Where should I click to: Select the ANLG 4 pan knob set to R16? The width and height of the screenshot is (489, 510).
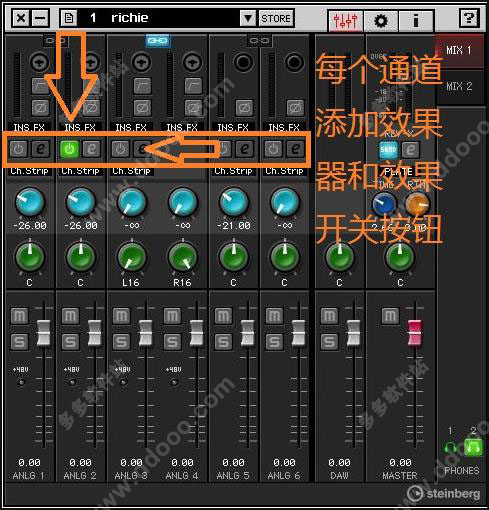coord(183,257)
